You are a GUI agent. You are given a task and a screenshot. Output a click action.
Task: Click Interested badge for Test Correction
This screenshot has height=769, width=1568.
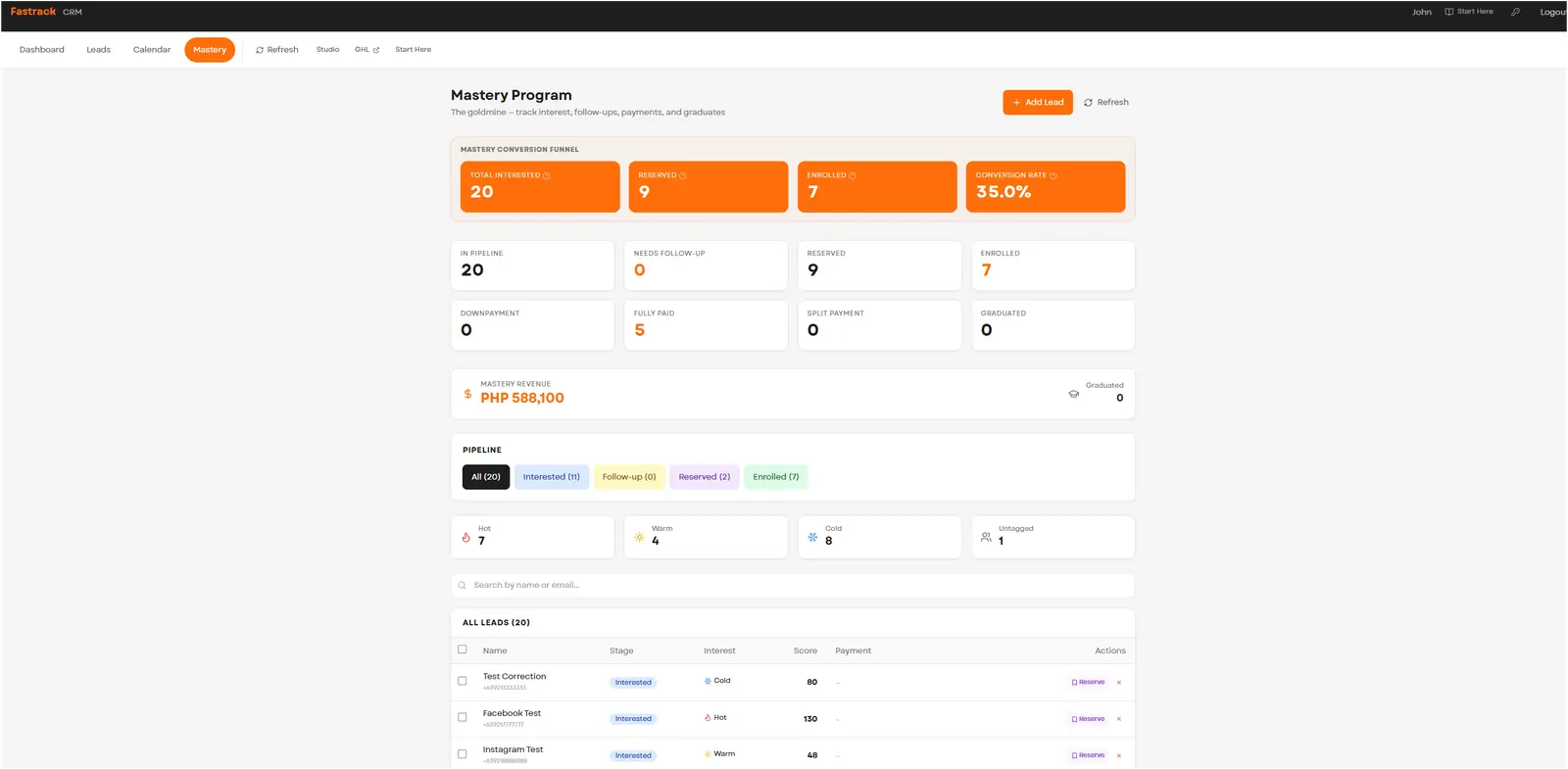(x=633, y=683)
